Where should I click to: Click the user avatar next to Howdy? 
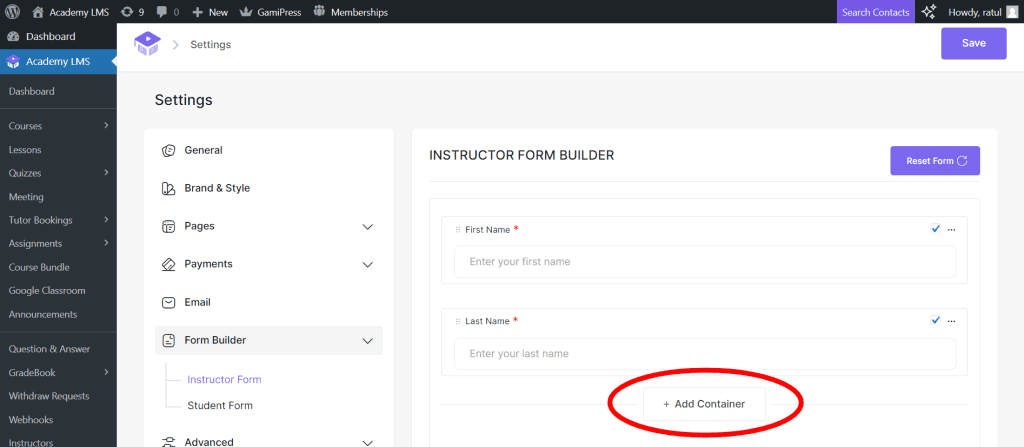point(1012,12)
